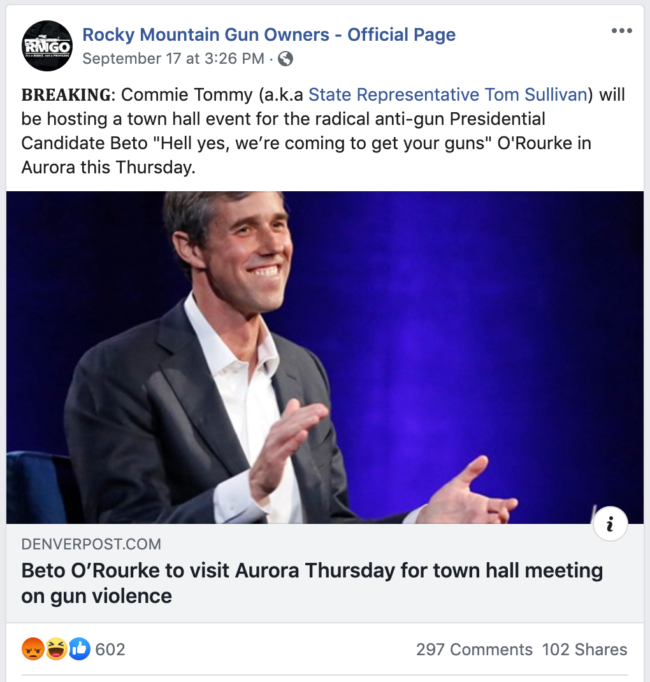The height and width of the screenshot is (682, 650).
Task: Click the laughing reaction emoji icon
Action: point(56,650)
